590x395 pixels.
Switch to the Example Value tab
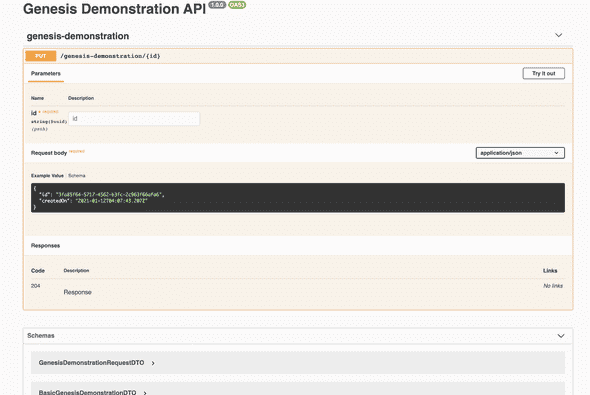(x=47, y=176)
